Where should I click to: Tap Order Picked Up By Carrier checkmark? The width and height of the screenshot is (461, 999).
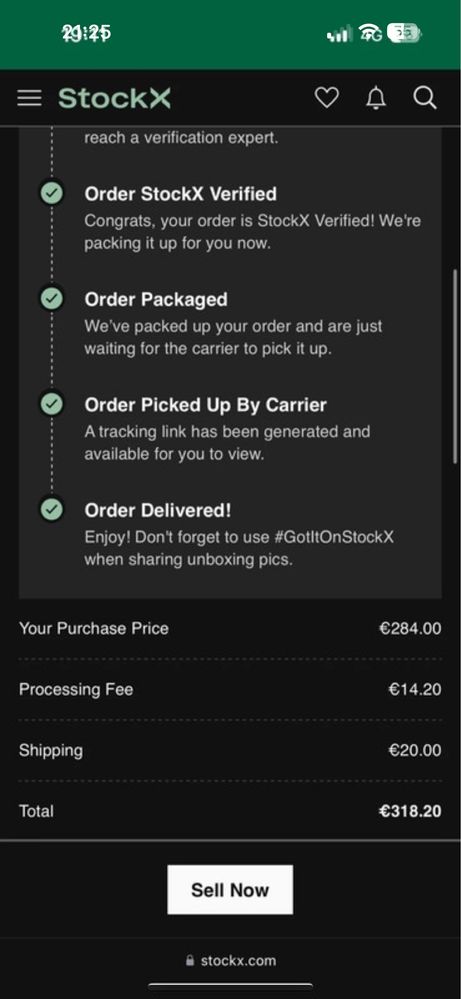pyautogui.click(x=52, y=404)
